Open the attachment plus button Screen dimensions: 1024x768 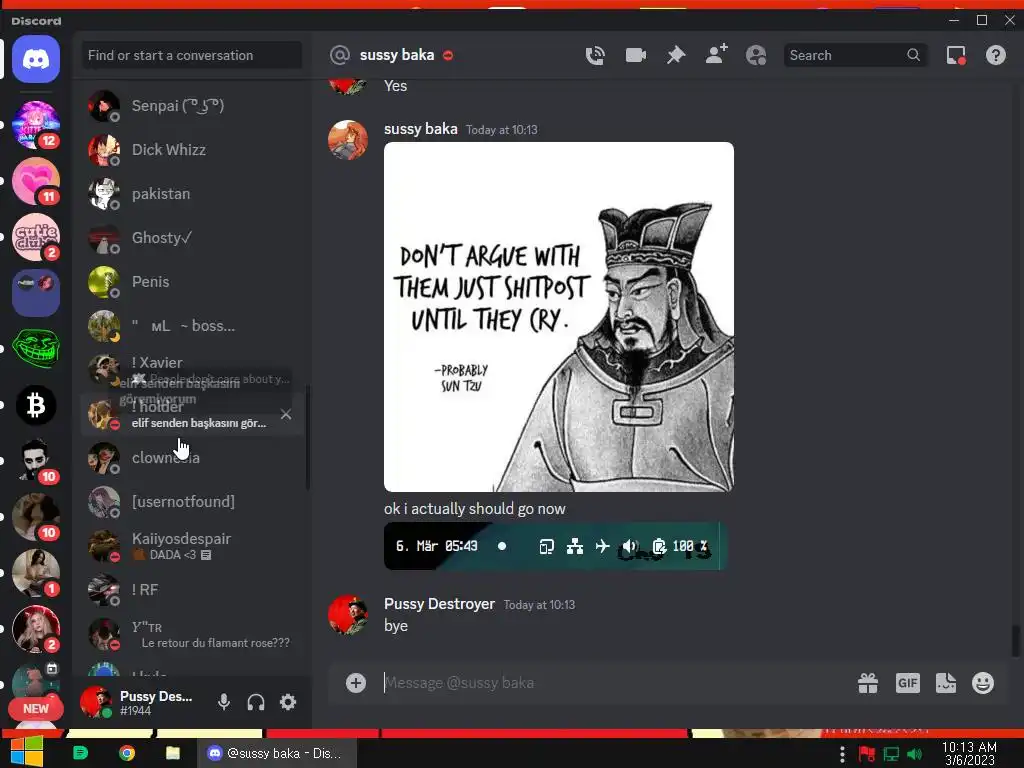pyautogui.click(x=356, y=683)
